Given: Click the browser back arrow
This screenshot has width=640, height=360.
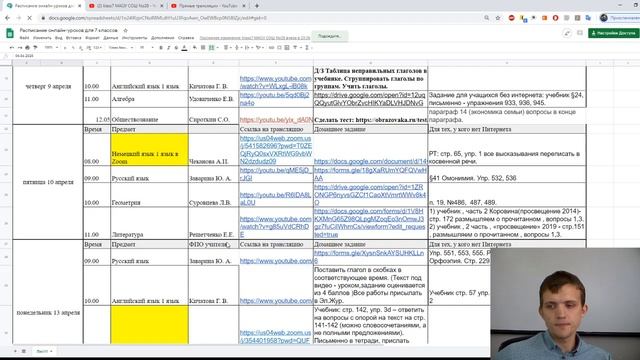Looking at the screenshot, I should (7, 18).
